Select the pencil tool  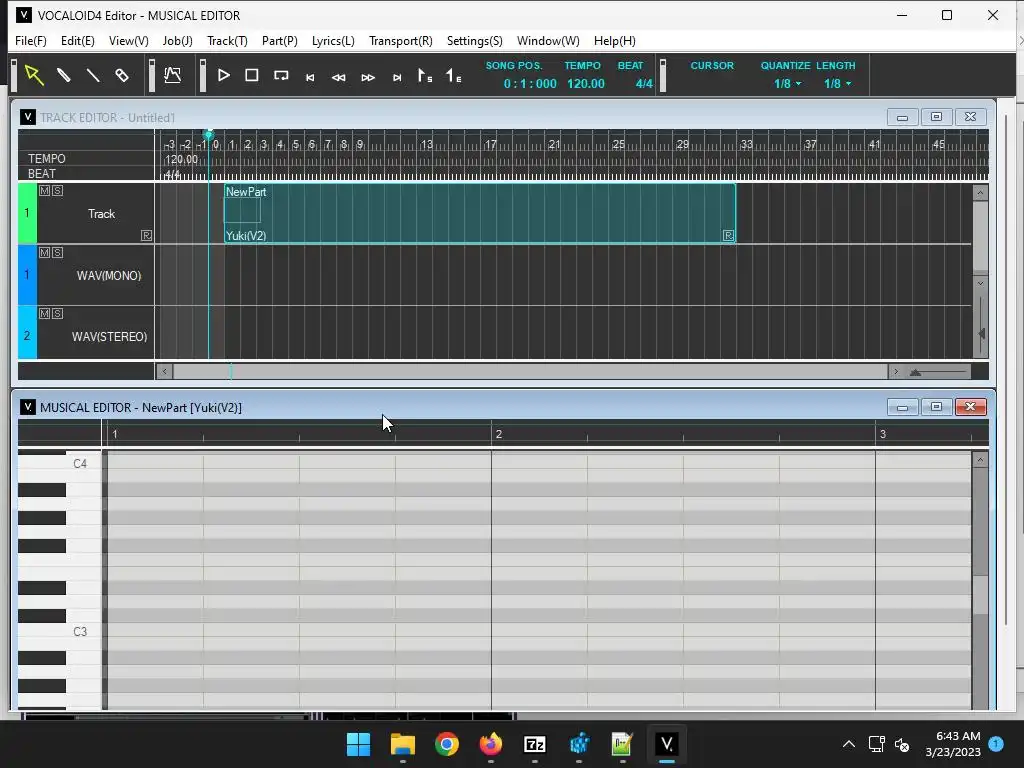coord(63,76)
